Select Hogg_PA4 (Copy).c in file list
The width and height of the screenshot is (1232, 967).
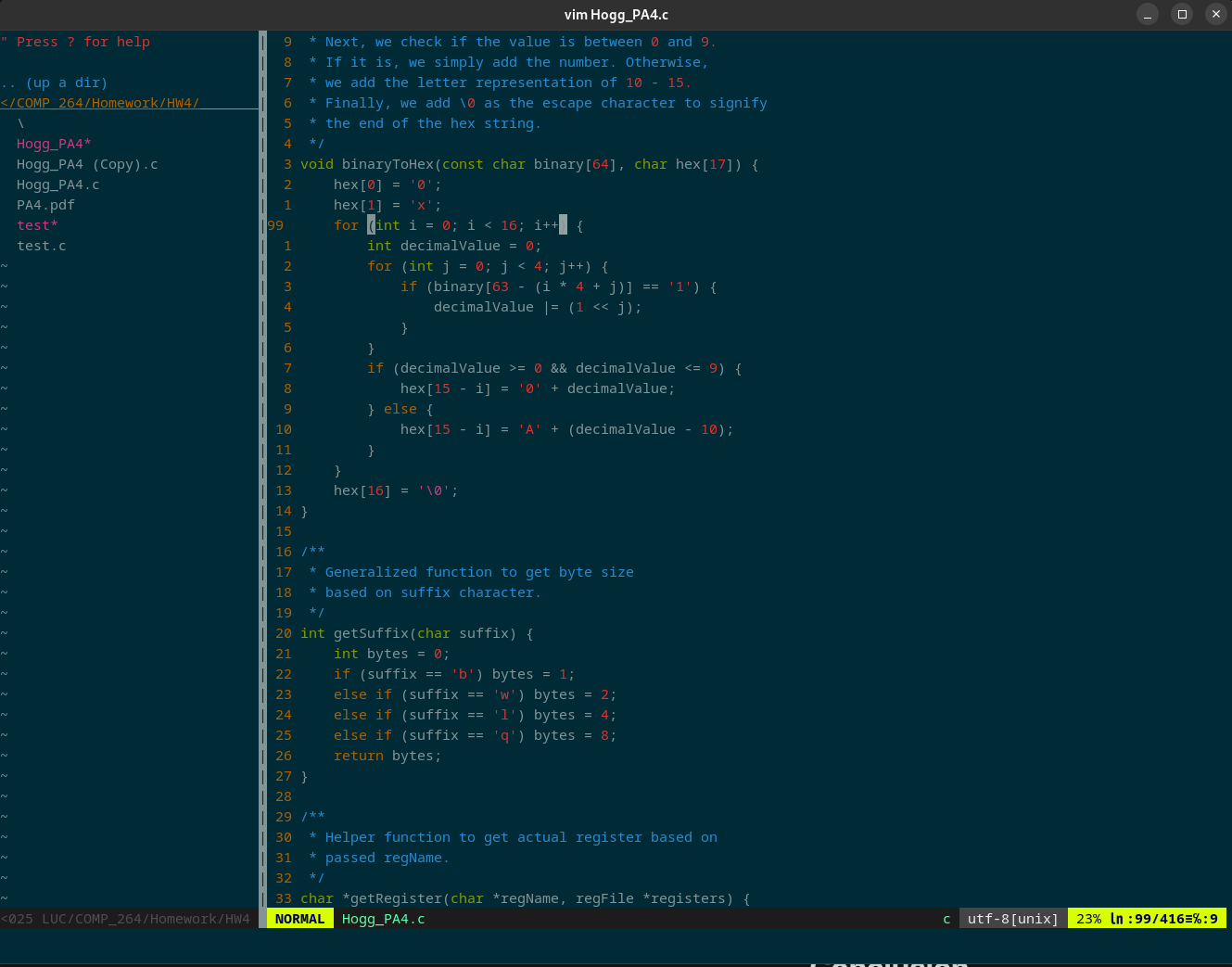click(x=87, y=164)
